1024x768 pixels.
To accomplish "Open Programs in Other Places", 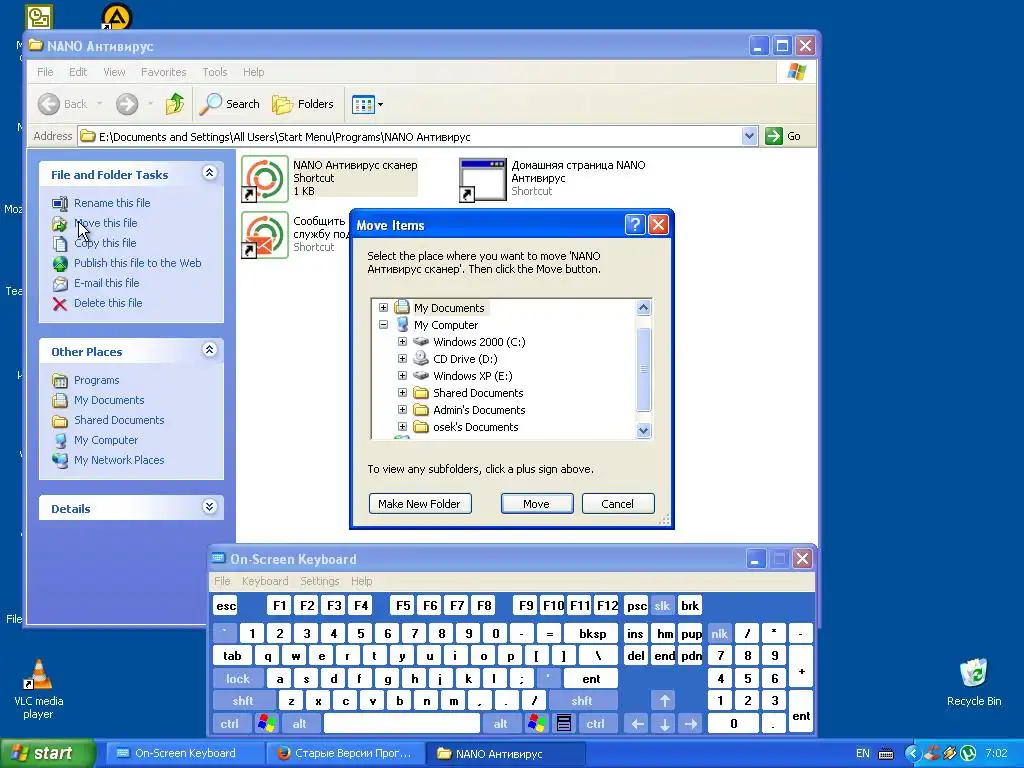I will point(96,380).
